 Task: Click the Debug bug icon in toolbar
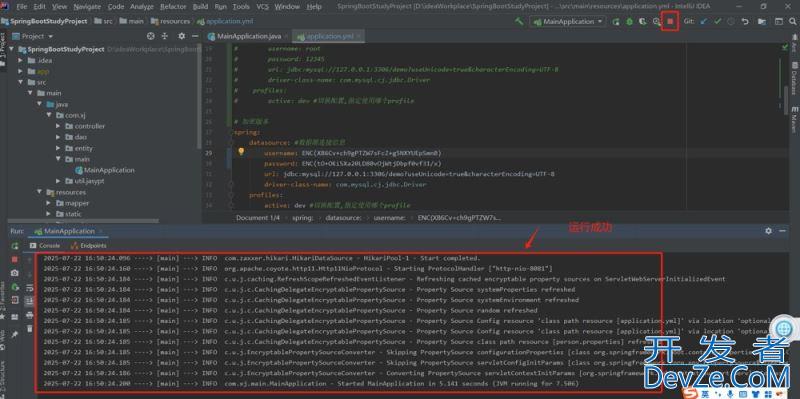pos(630,21)
